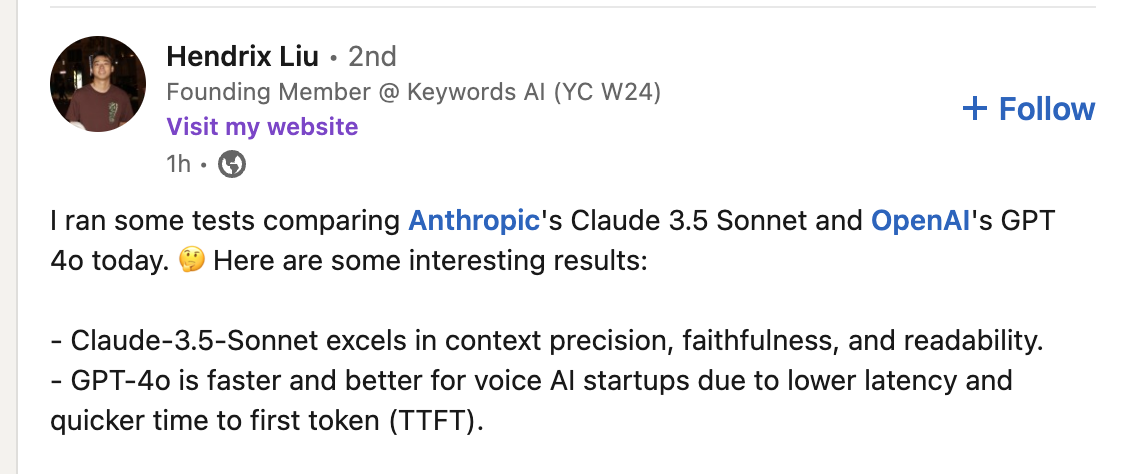Open the Anthropic company mention

click(x=474, y=221)
